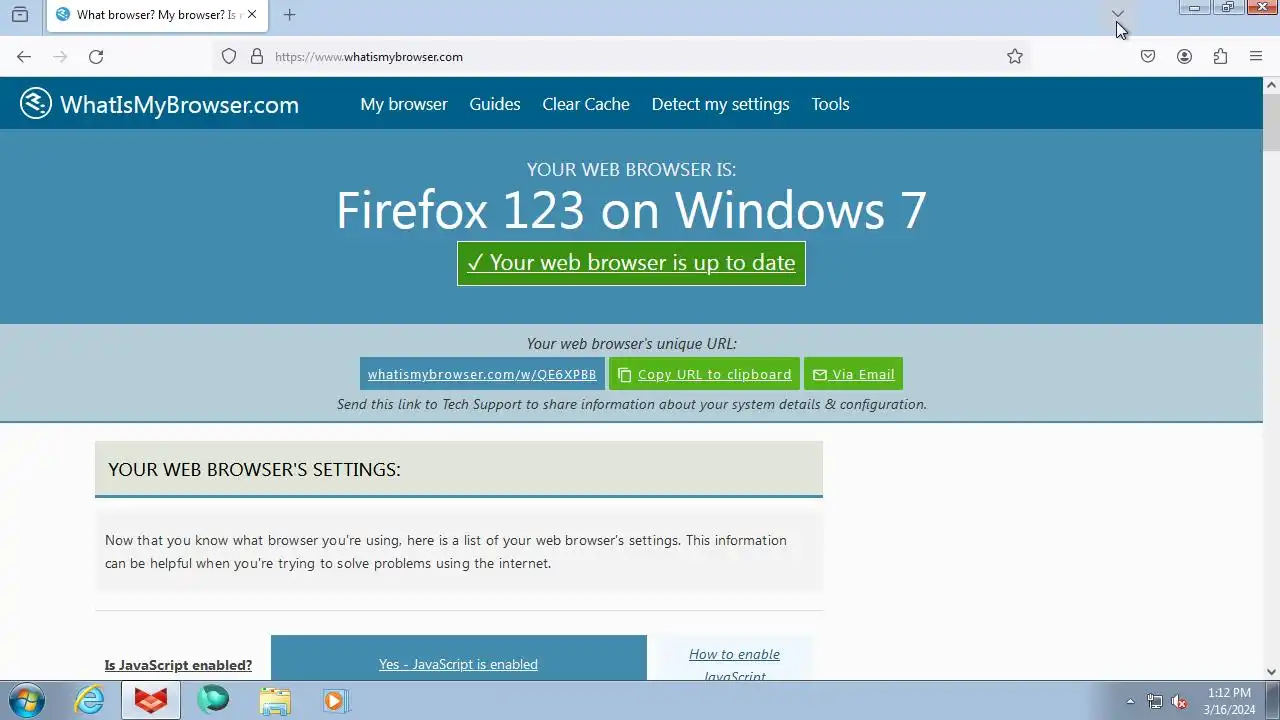Open a new tab with plus
Screen dimensions: 1280x720
click(289, 15)
